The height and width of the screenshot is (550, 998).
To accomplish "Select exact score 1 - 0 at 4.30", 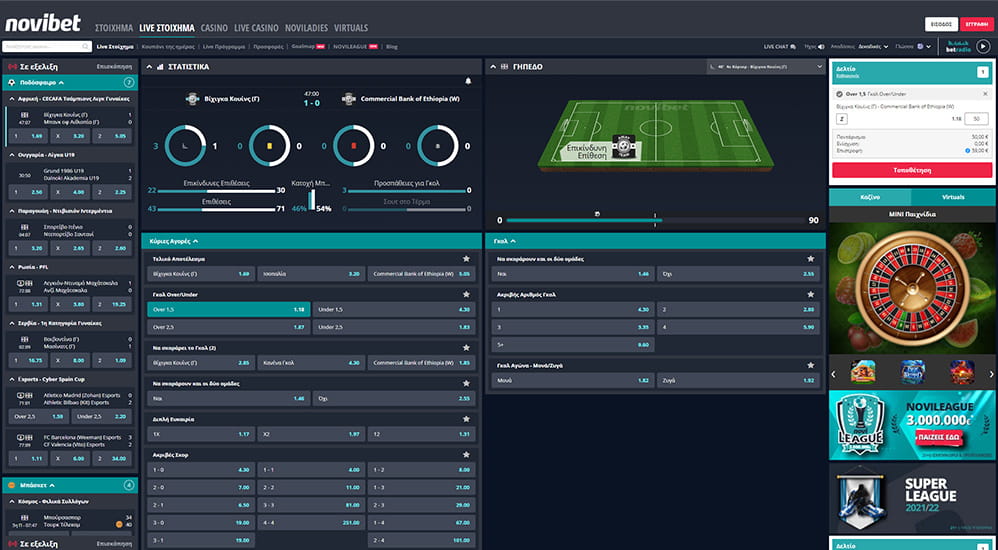I will [x=201, y=470].
